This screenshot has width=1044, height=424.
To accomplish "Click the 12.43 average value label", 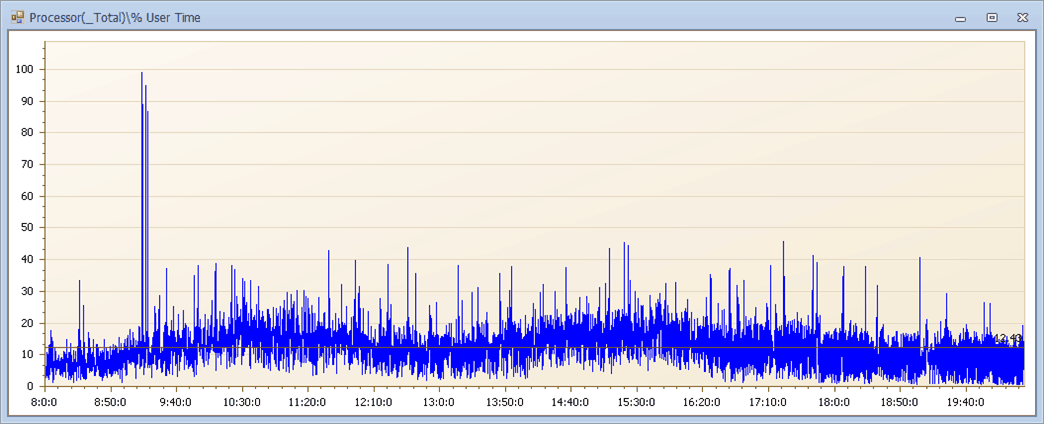I will coord(1007,339).
